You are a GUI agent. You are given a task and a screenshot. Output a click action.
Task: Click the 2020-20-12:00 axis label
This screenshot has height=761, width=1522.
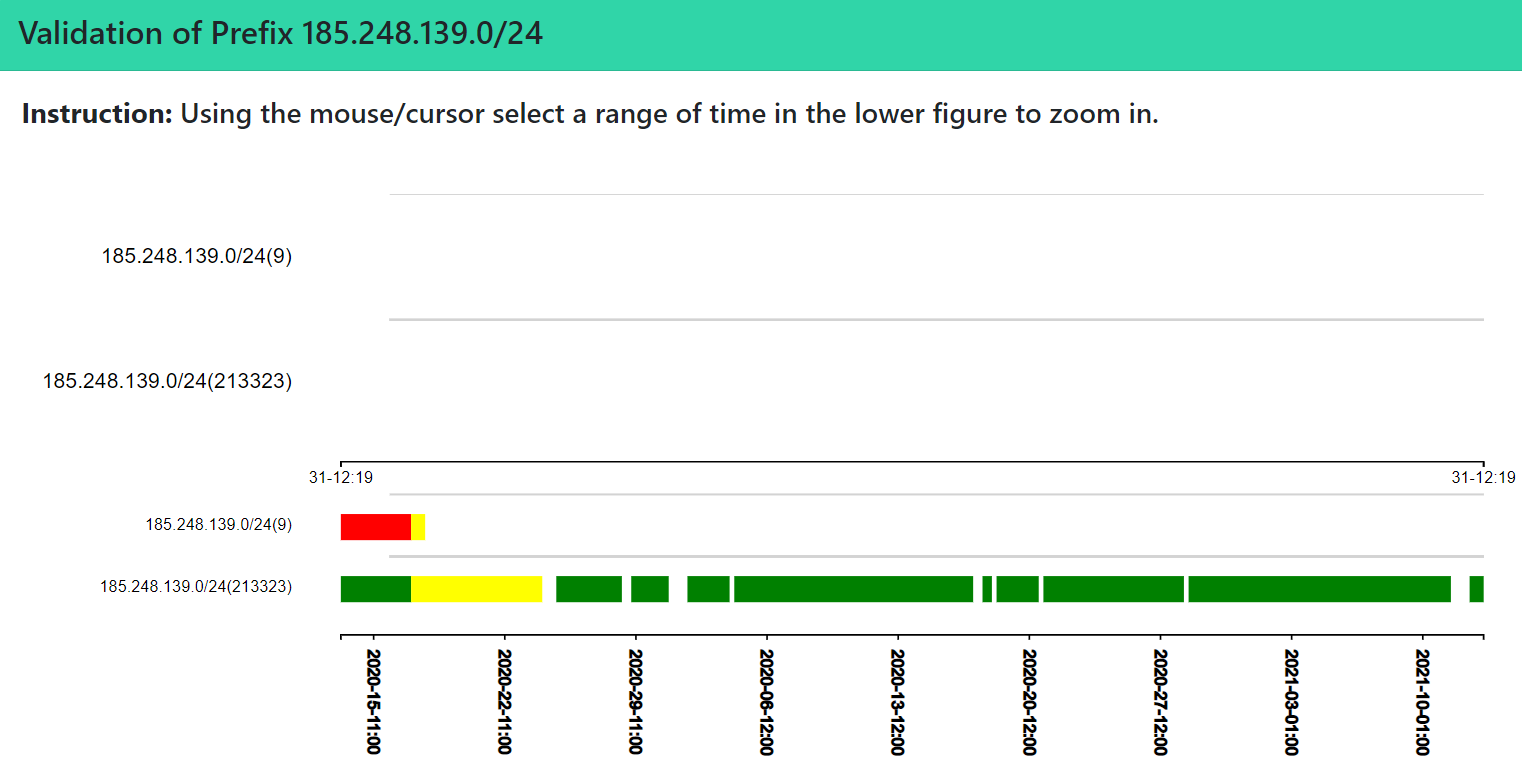[x=1029, y=701]
